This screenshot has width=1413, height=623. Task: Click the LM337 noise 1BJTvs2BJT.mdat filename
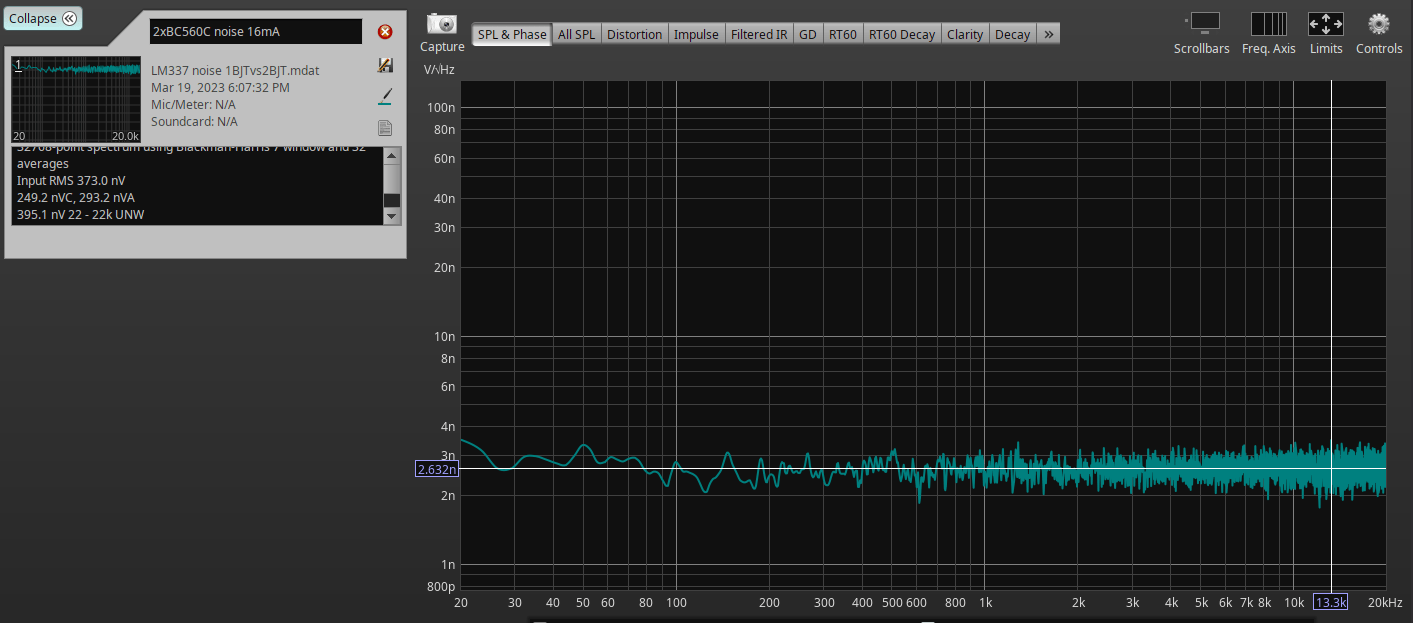pyautogui.click(x=235, y=71)
